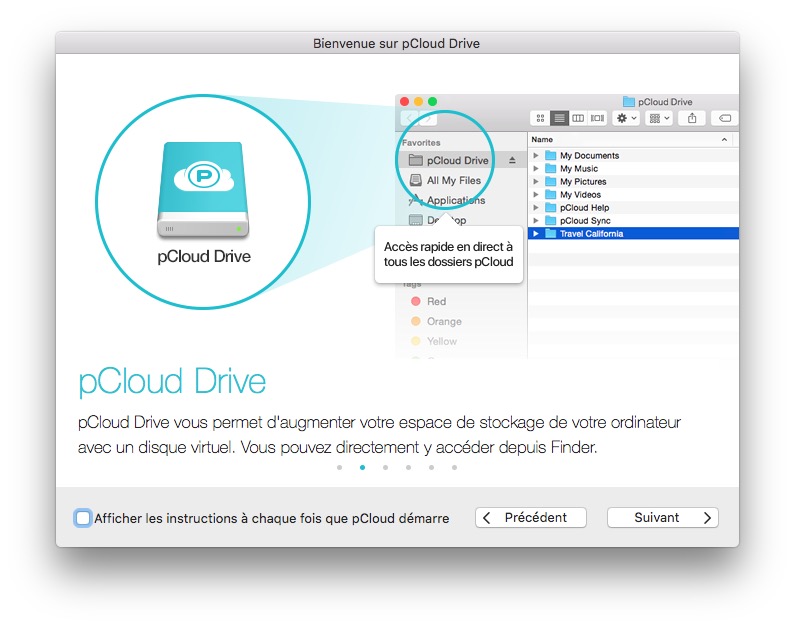The height and width of the screenshot is (627, 795).
Task: Click the pCloud Drive folder icon in Finder title
Action: [x=629, y=101]
